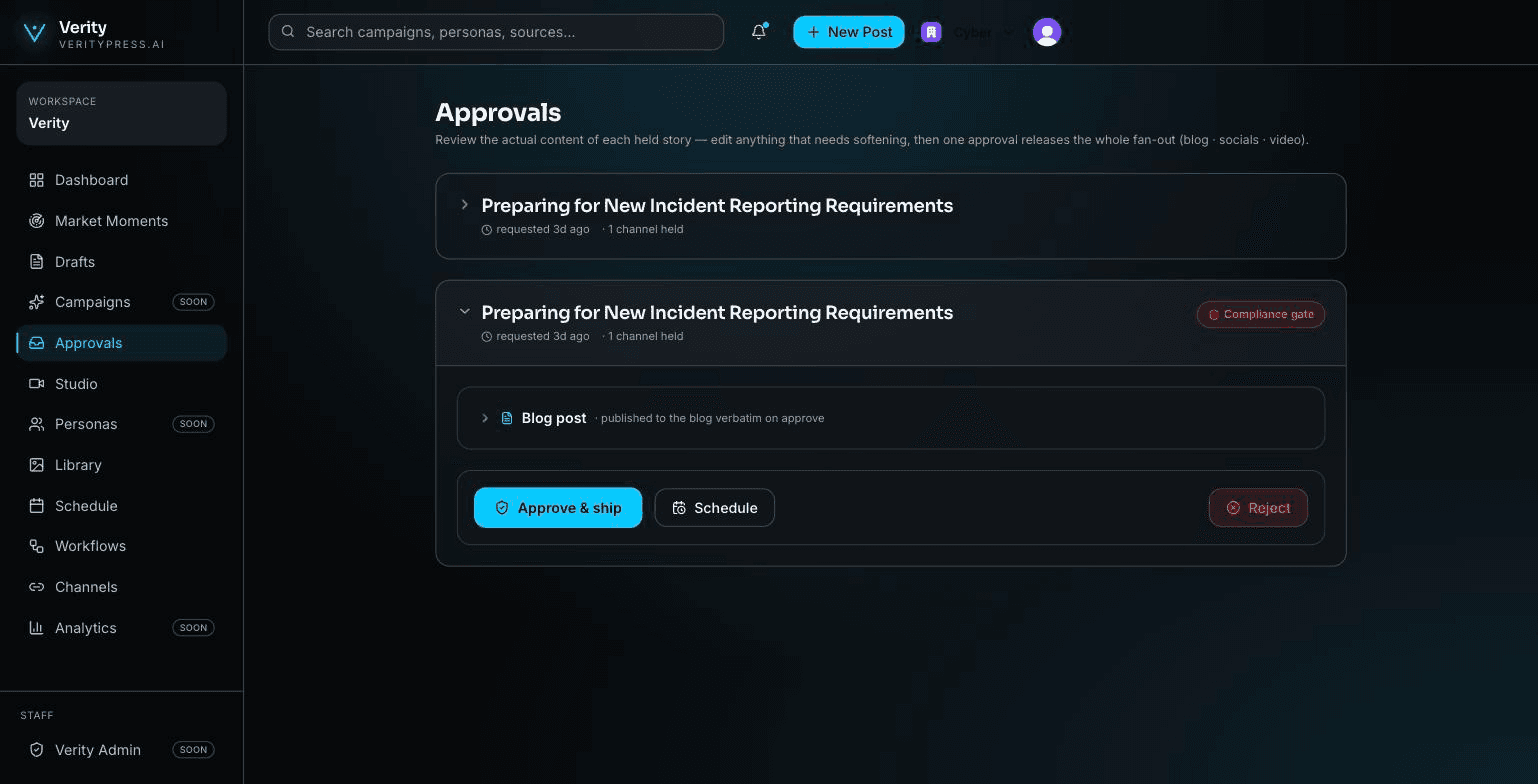This screenshot has width=1538, height=784.
Task: Open the Verity workspace selector
Action: [121, 113]
